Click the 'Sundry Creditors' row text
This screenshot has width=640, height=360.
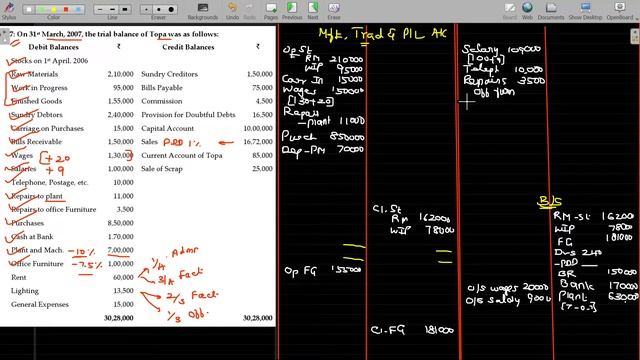point(169,74)
